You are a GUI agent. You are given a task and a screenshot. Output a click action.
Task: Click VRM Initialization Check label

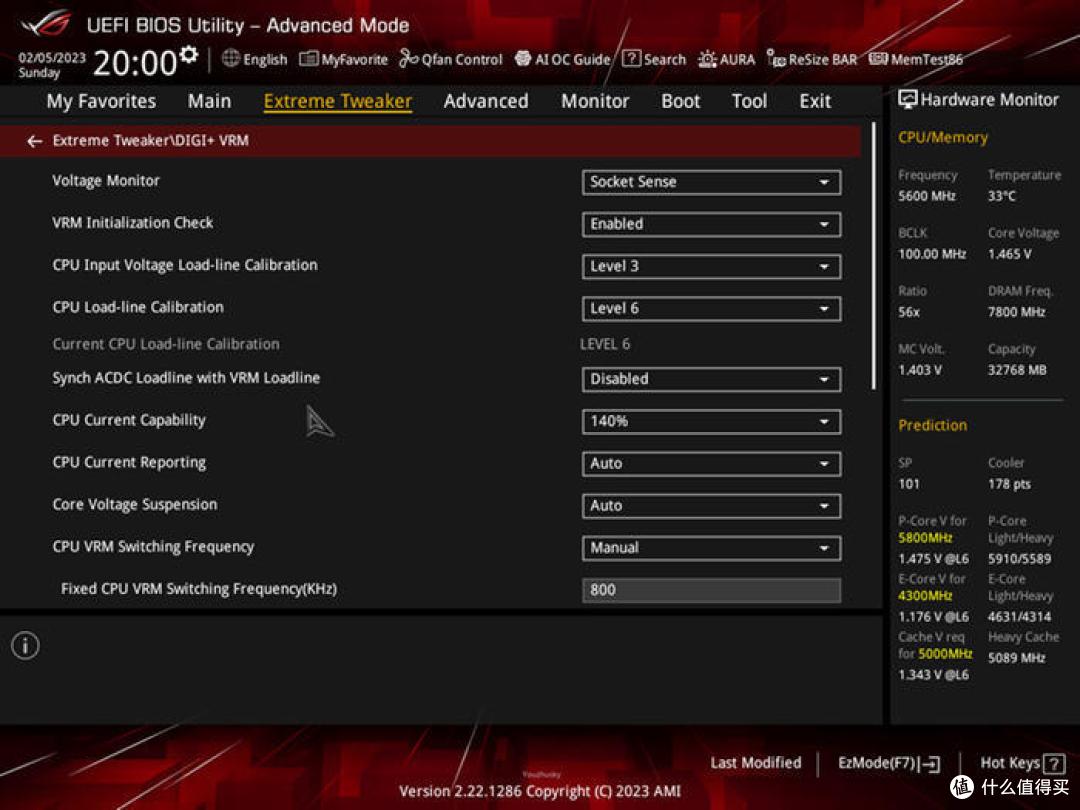point(133,223)
